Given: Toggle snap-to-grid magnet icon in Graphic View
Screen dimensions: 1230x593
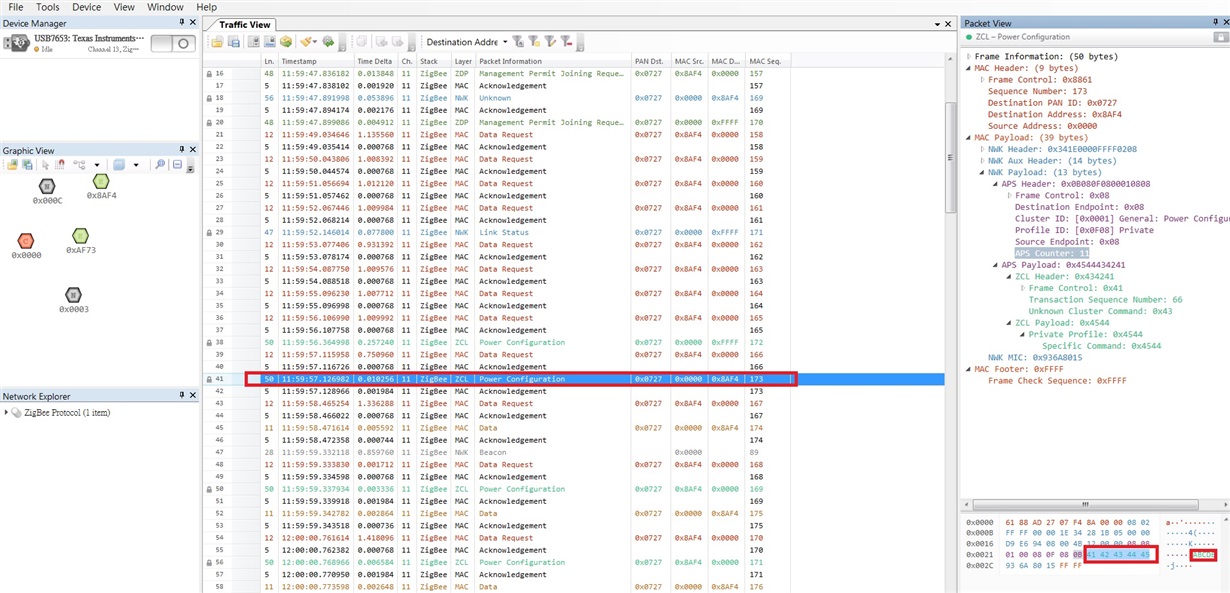Looking at the screenshot, I should pyautogui.click(x=60, y=164).
